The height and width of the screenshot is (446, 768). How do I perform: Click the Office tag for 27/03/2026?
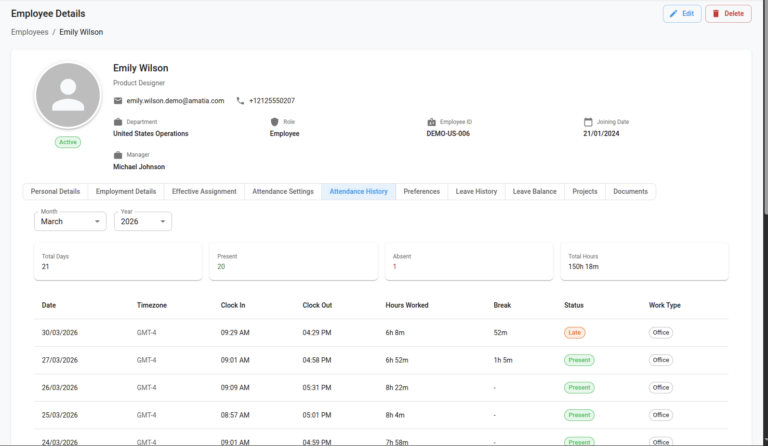click(x=661, y=360)
